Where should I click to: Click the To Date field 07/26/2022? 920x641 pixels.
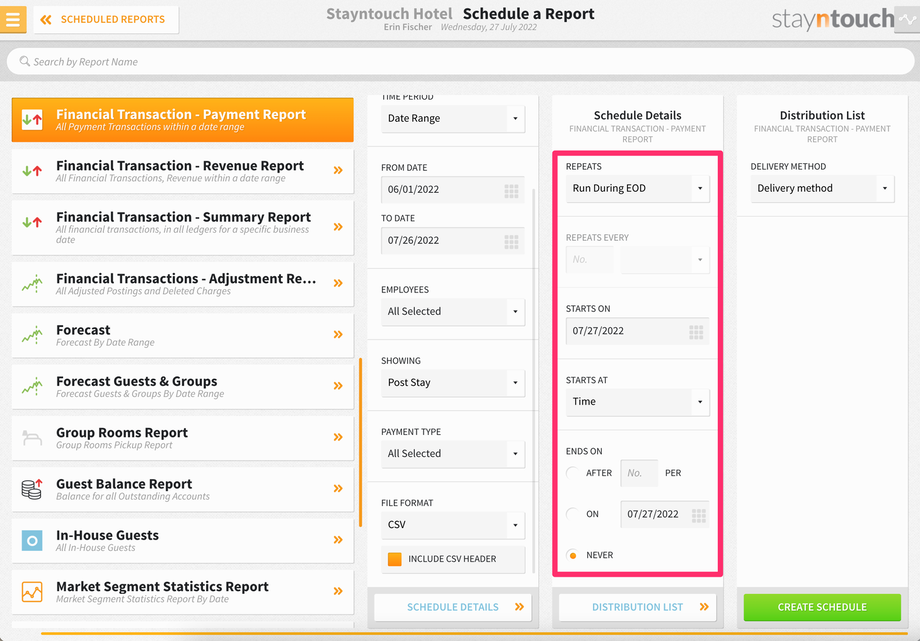pos(453,241)
